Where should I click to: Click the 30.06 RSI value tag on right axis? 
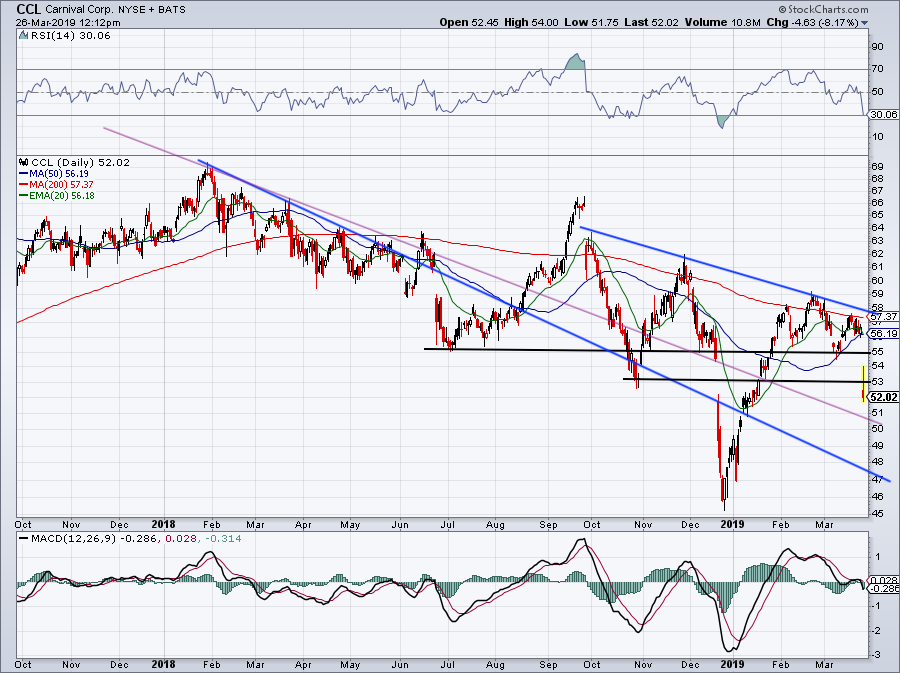click(883, 115)
